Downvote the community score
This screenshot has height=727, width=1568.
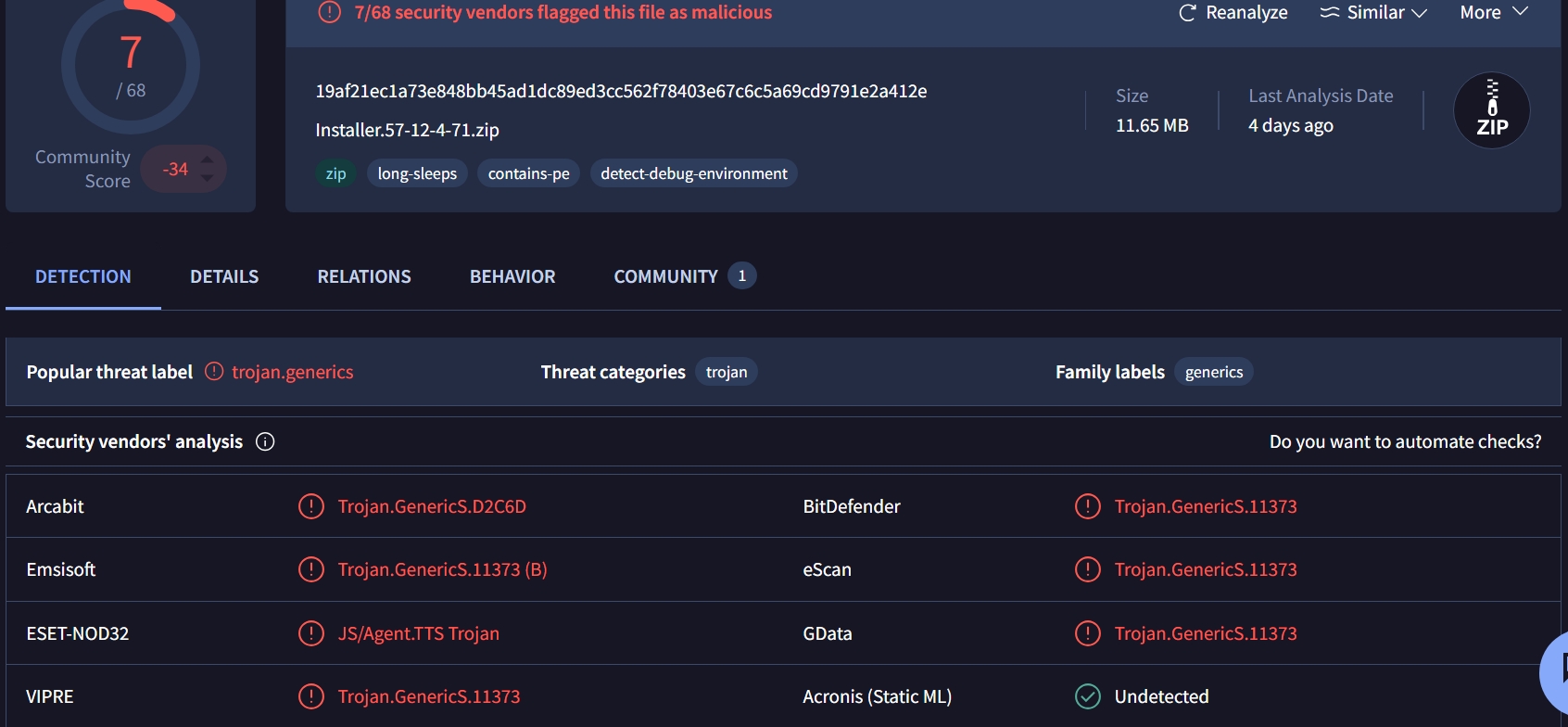click(x=208, y=178)
